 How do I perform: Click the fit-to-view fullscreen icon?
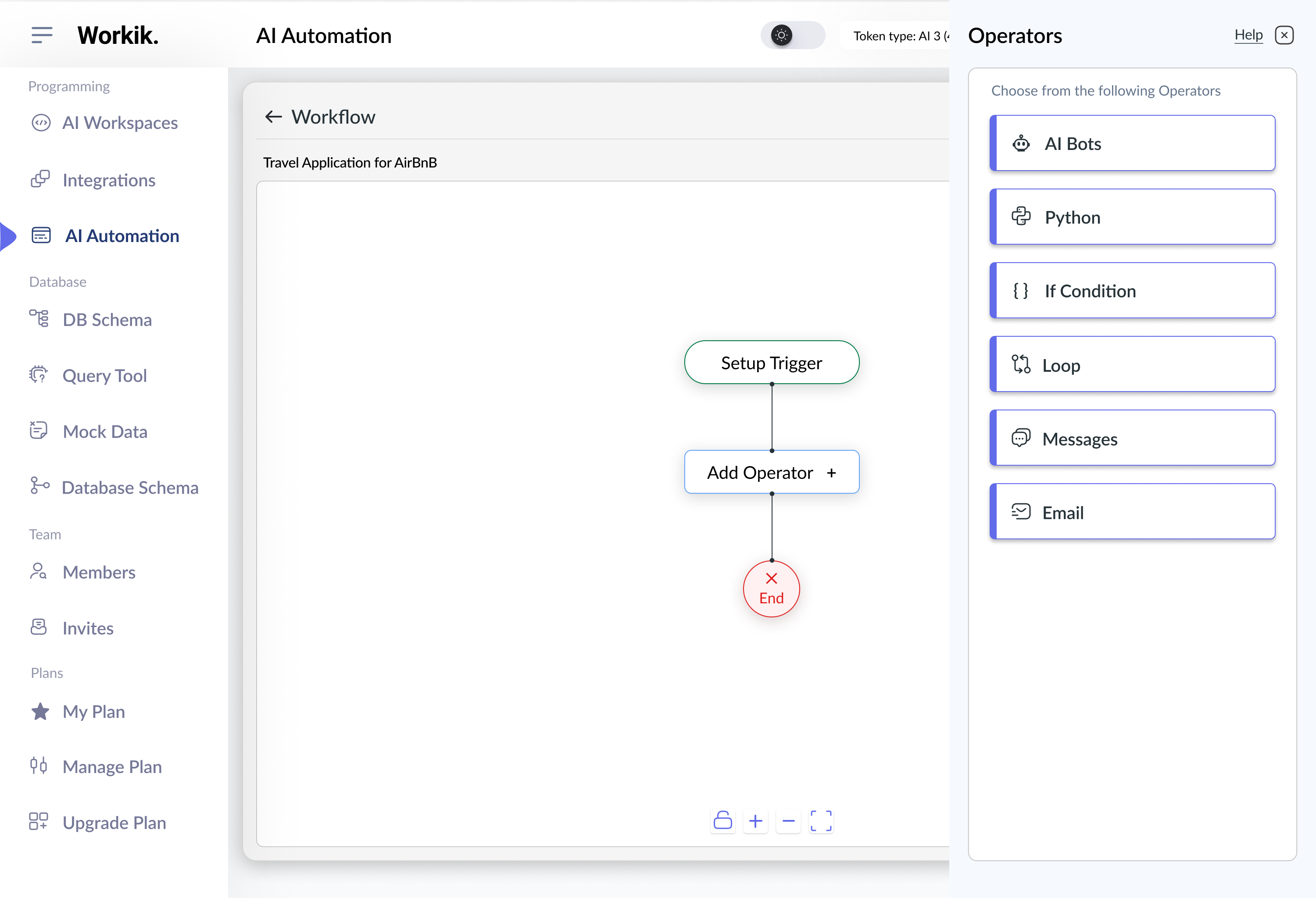pos(820,820)
